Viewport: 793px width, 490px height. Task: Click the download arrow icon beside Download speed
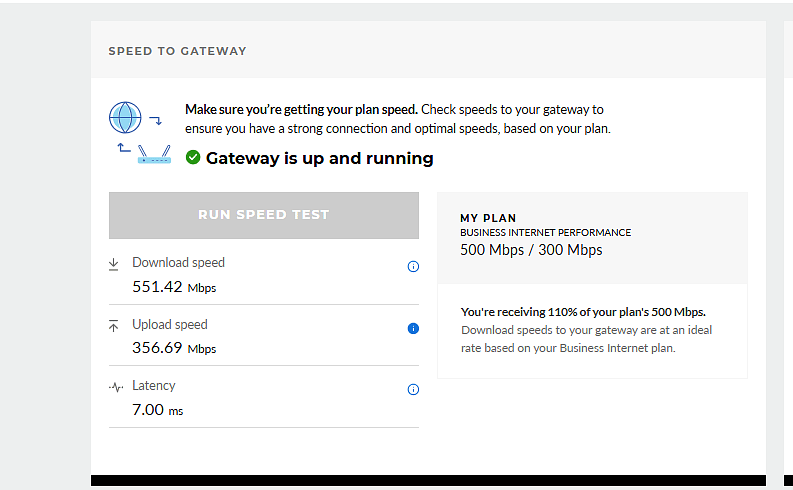pos(114,264)
